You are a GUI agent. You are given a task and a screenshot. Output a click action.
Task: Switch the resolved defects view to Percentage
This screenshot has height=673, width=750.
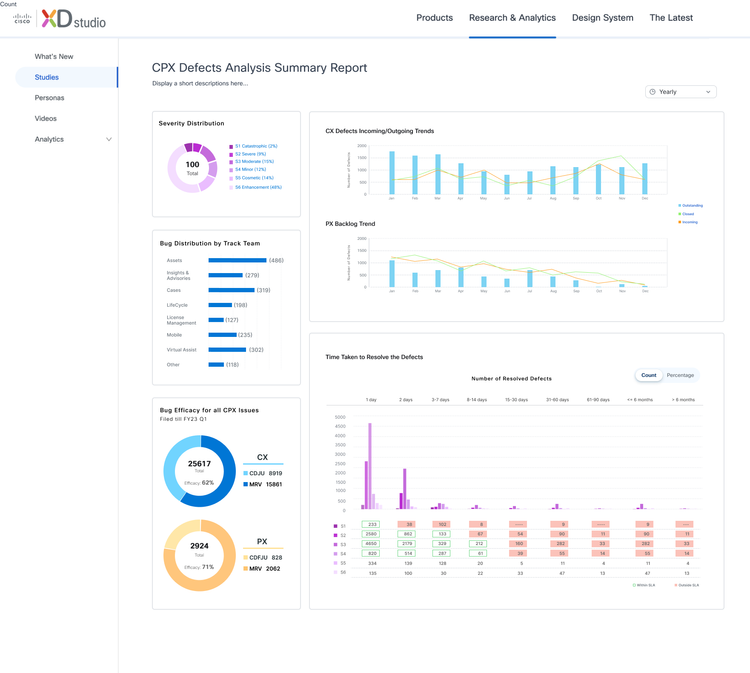(x=680, y=375)
